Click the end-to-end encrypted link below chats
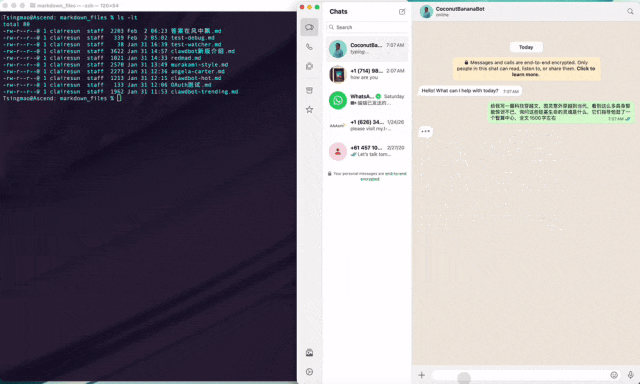Viewport: 640px width, 384px height. tap(383, 176)
